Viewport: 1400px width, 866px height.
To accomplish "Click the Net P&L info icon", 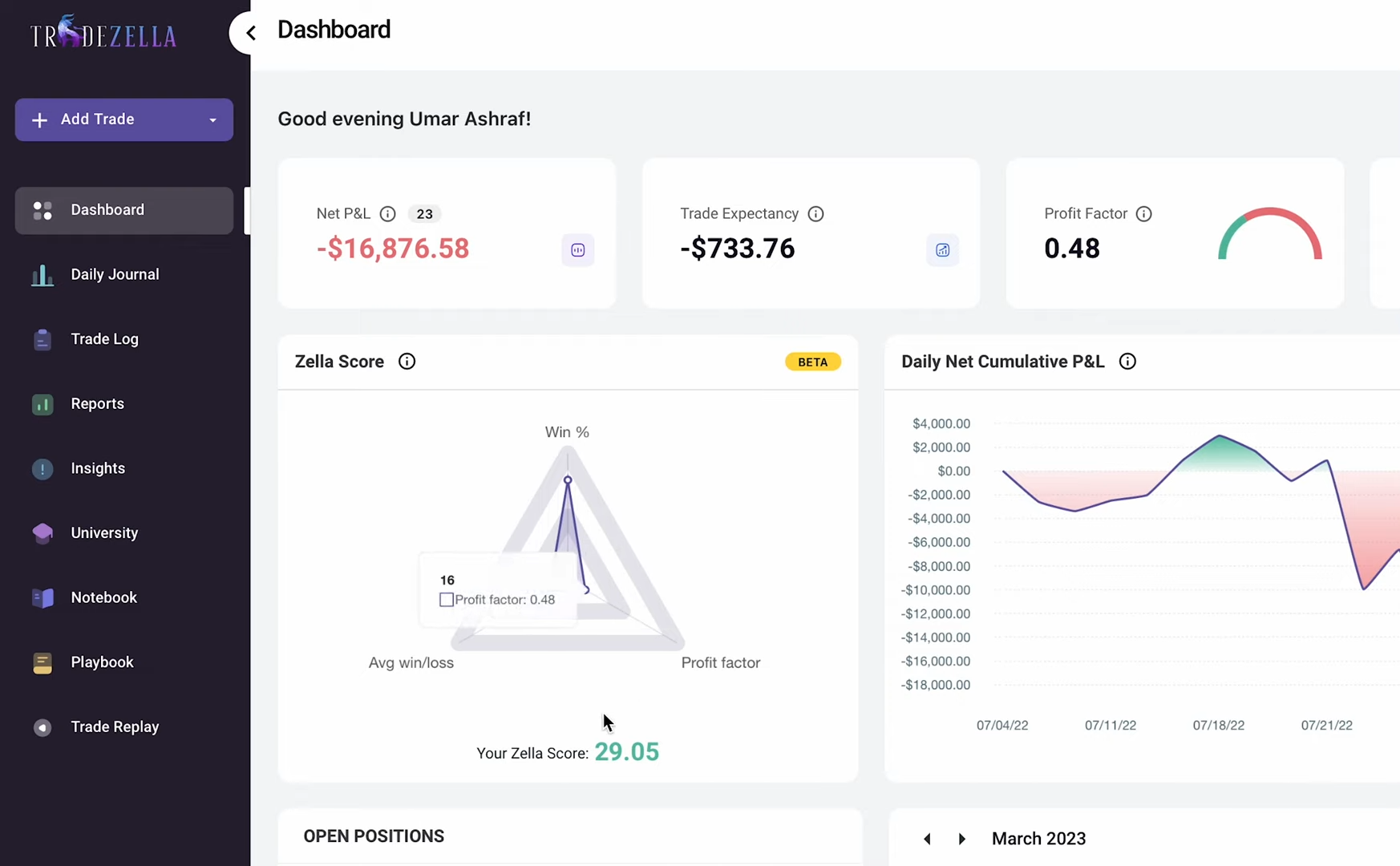I will click(387, 214).
